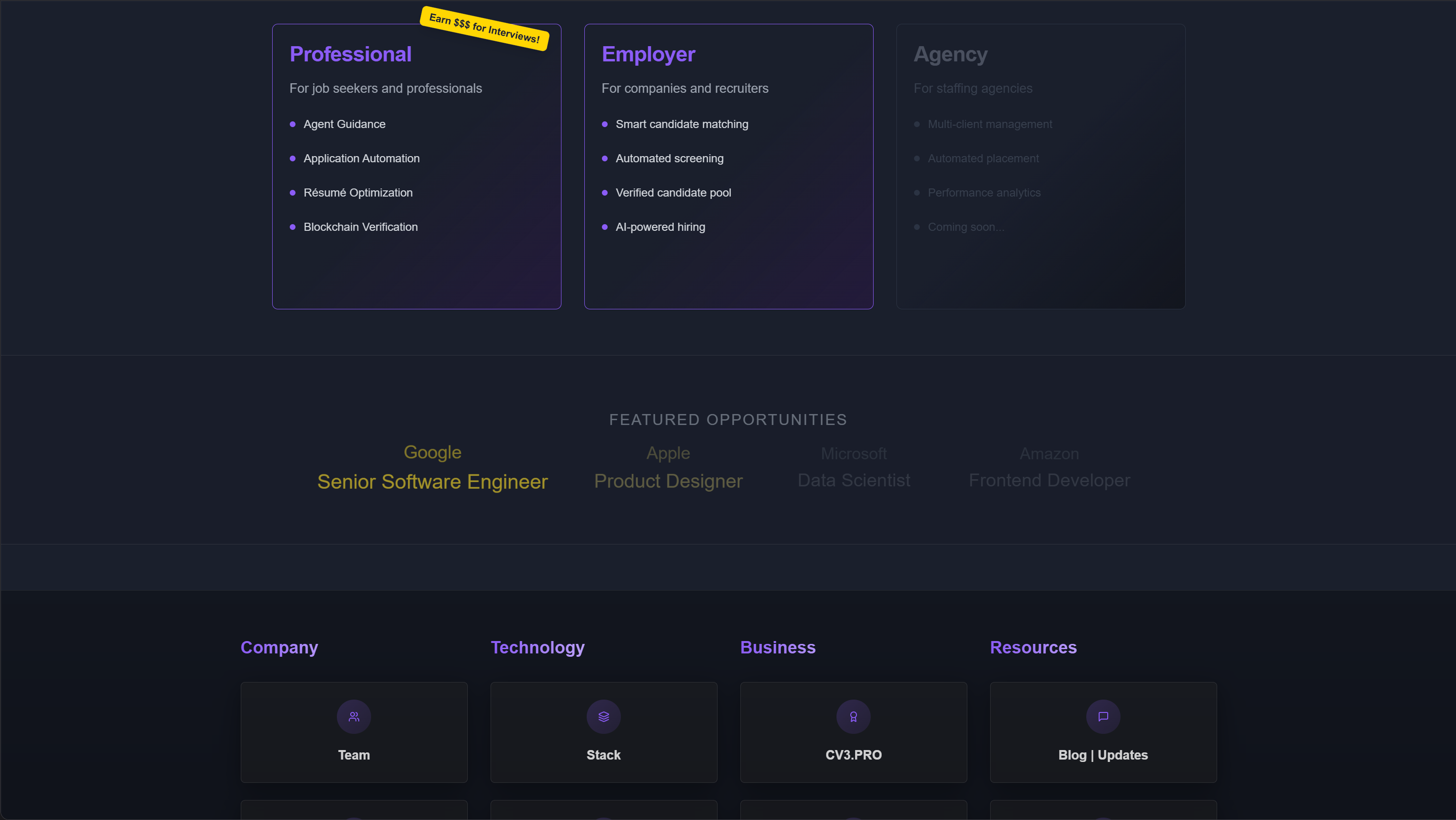Click the FEATURED OPPORTUNITIES section title

[x=728, y=419]
